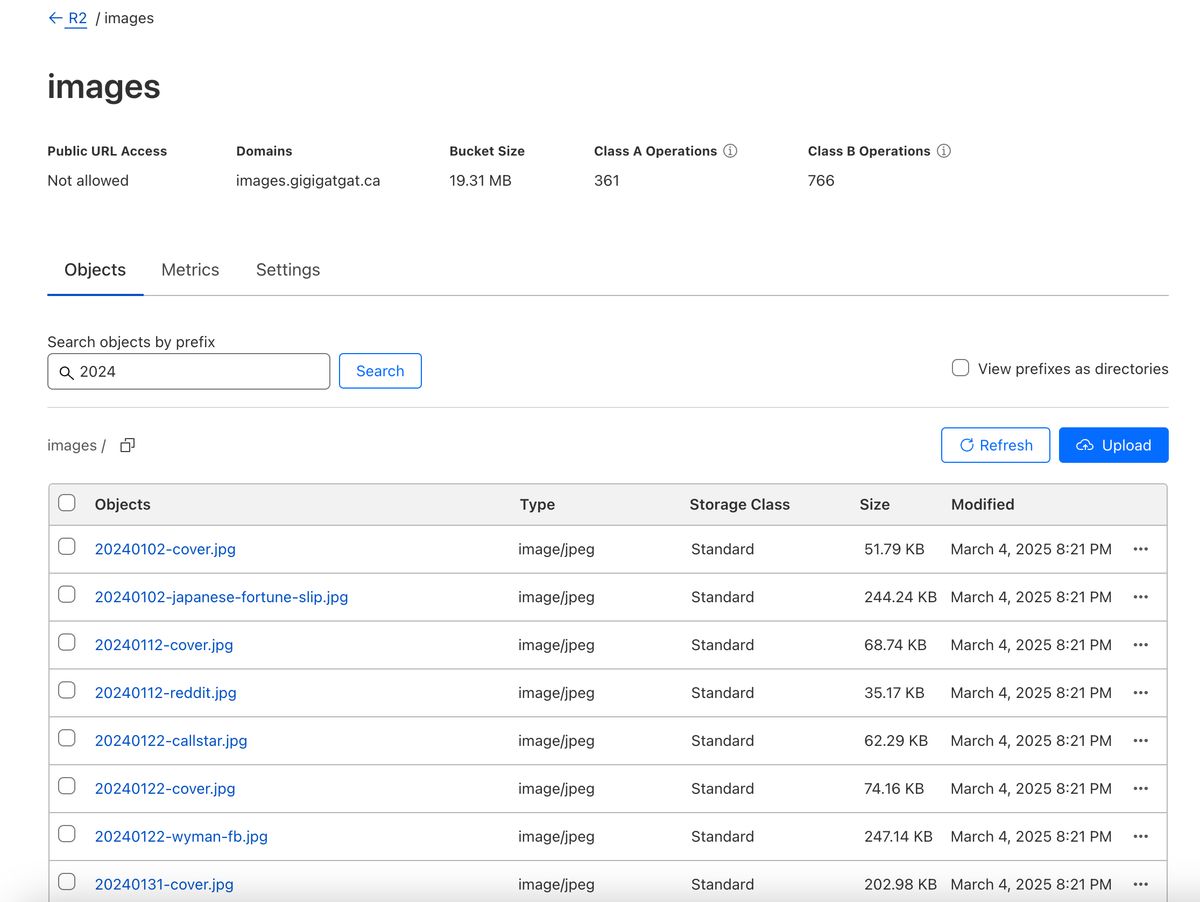Viewport: 1200px width, 902px height.
Task: Click the 19.31 MB bucket size value
Action: tap(480, 181)
